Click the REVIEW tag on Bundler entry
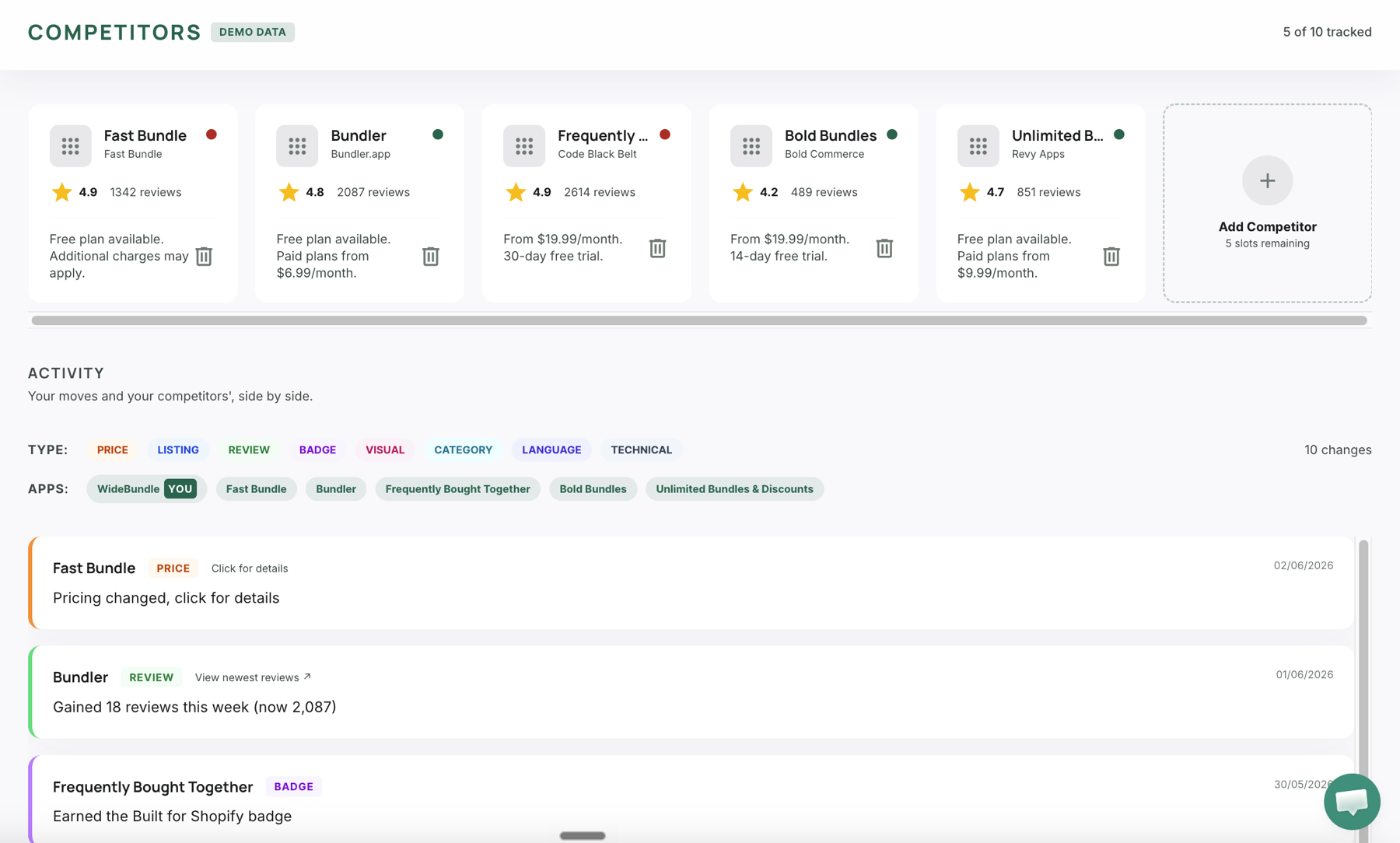The width and height of the screenshot is (1400, 843). coord(152,677)
